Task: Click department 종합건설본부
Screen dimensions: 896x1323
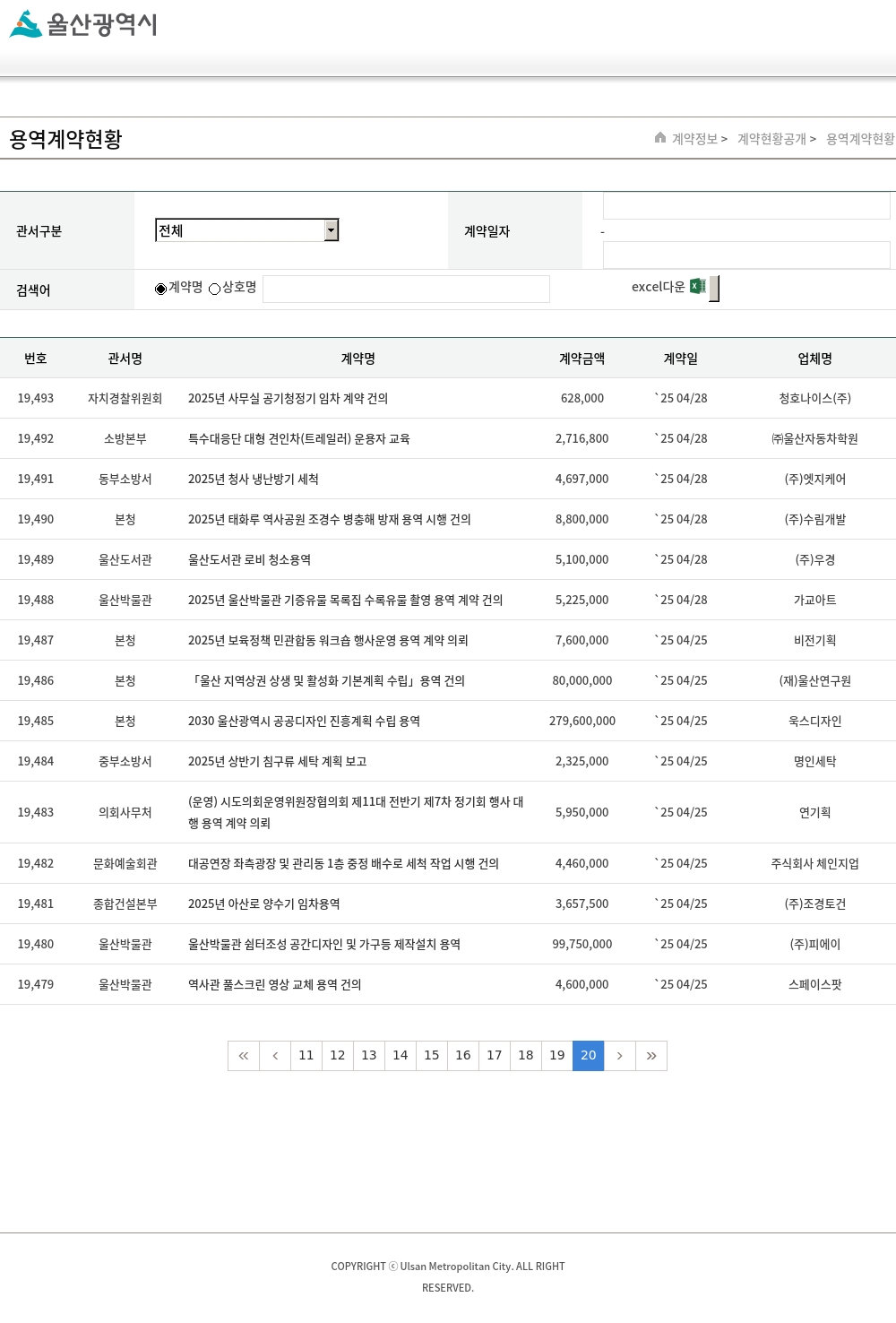Action: [125, 904]
